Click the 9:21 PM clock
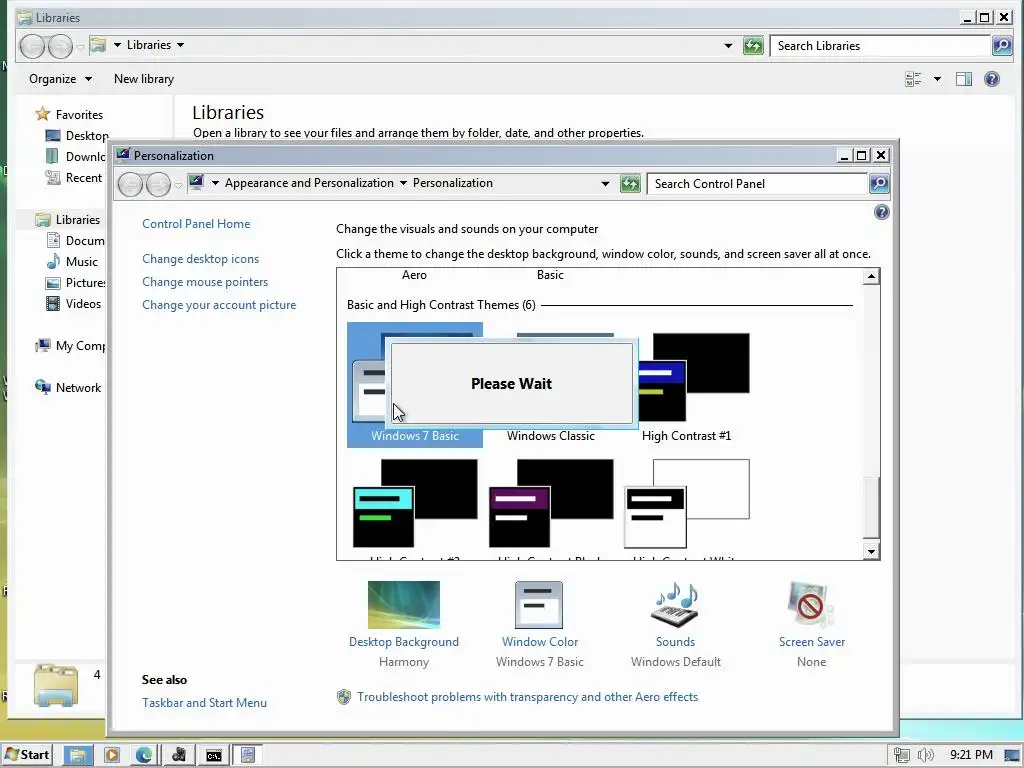Image resolution: width=1024 pixels, height=768 pixels. [x=971, y=755]
